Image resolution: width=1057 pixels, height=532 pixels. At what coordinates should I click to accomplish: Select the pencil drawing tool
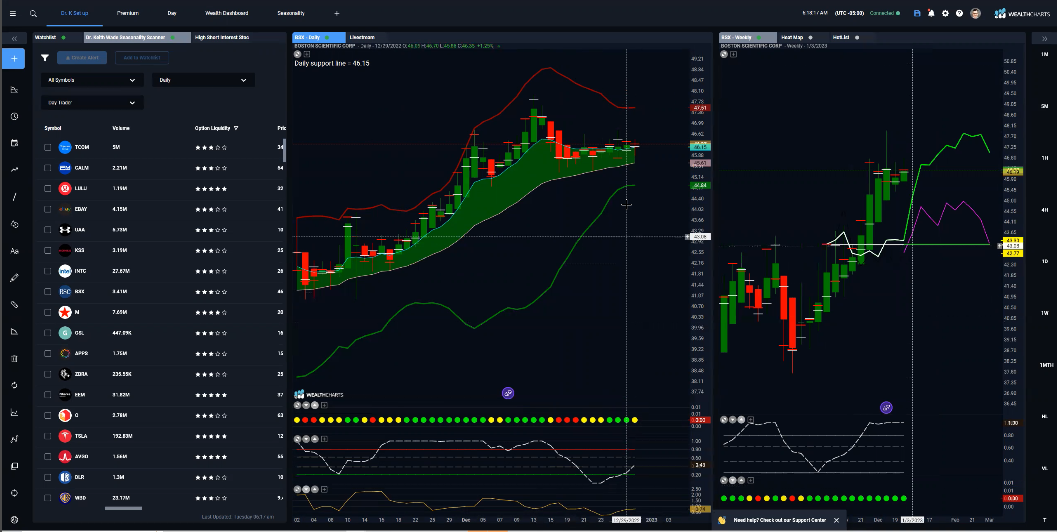(14, 278)
